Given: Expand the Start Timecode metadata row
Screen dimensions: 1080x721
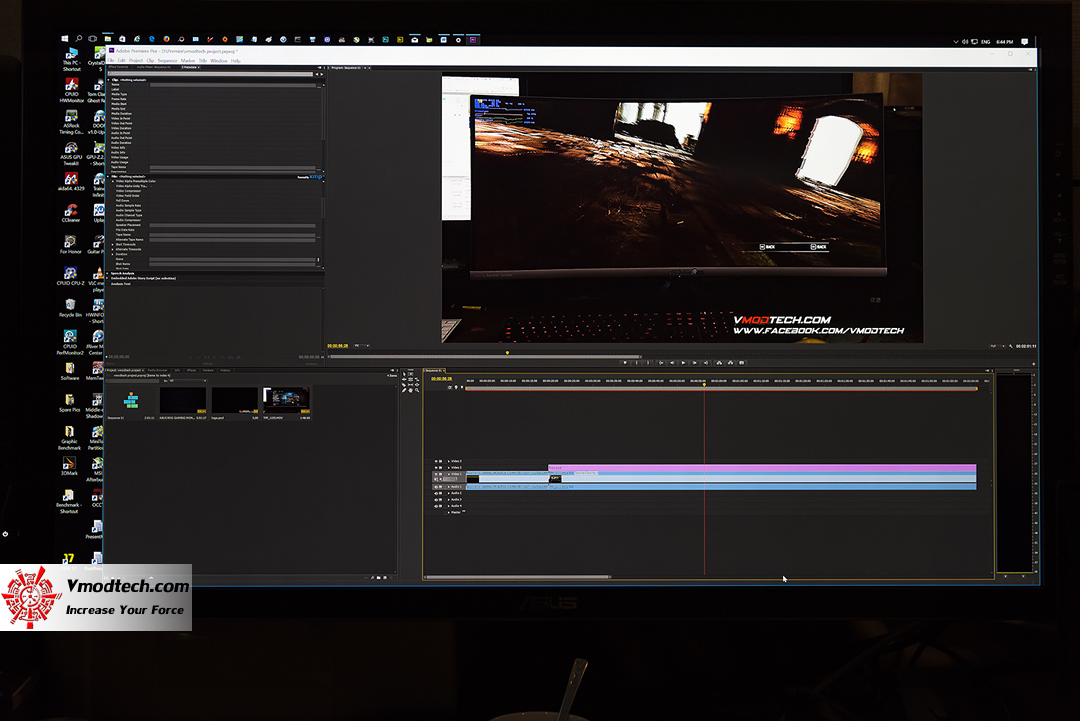Looking at the screenshot, I should [113, 244].
